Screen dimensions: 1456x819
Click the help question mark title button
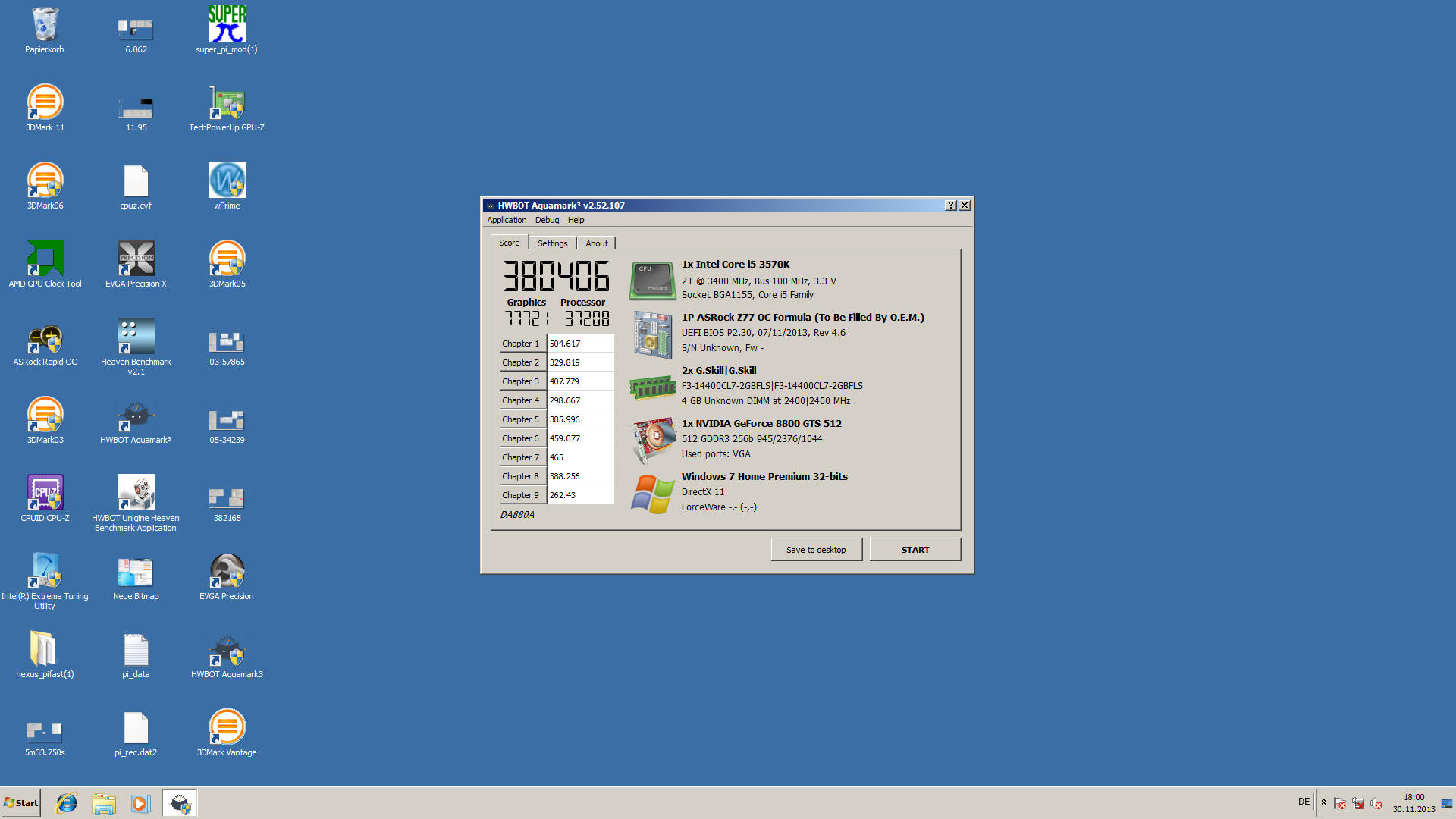[x=950, y=206]
